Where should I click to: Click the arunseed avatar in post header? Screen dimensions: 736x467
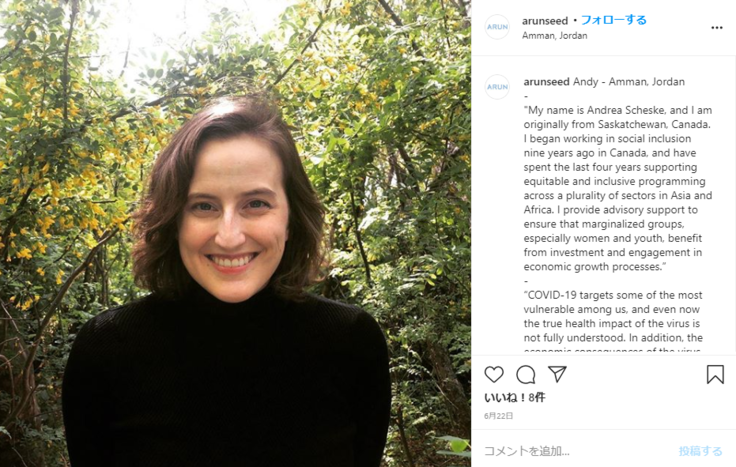point(497,27)
